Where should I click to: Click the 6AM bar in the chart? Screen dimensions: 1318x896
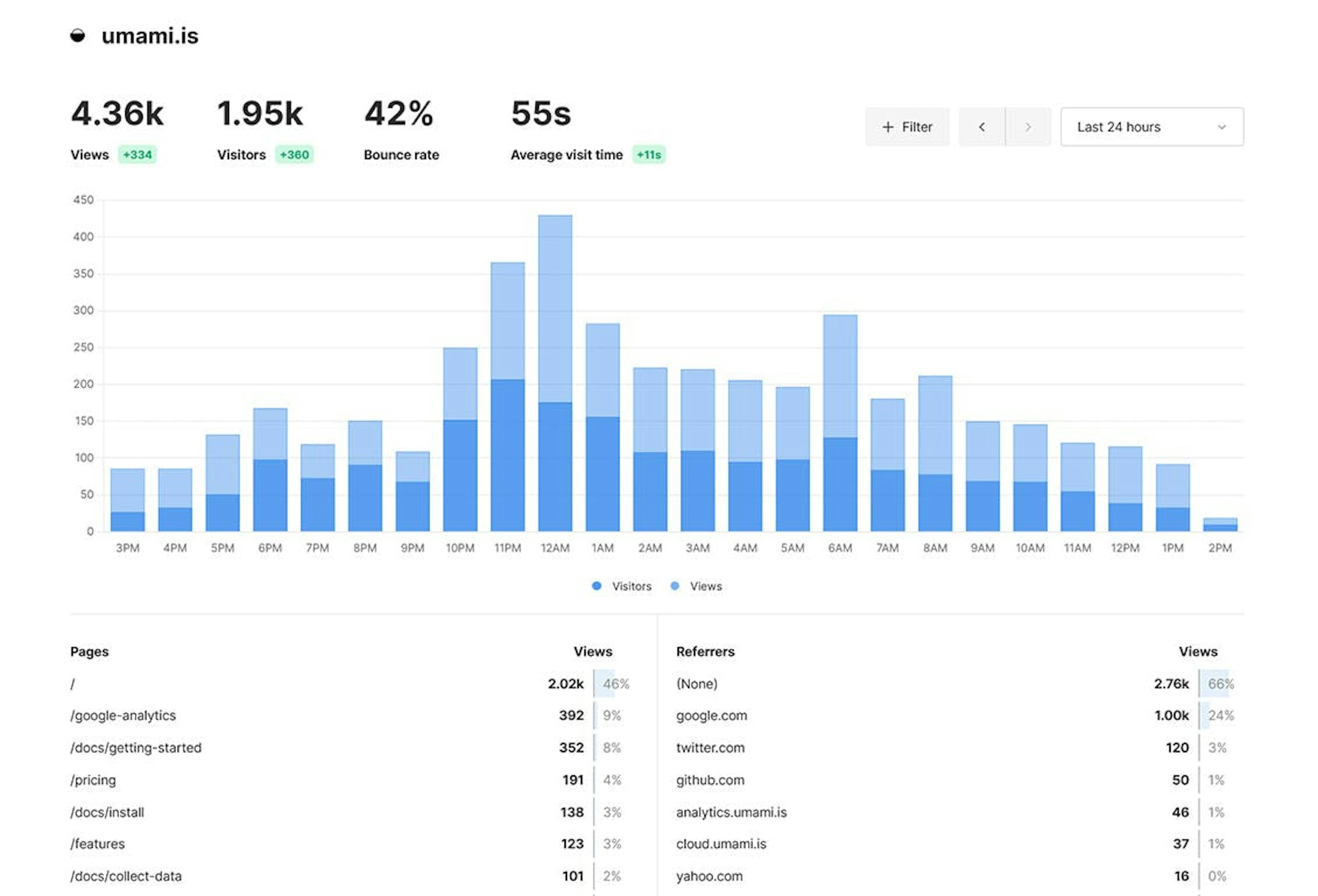tap(840, 423)
